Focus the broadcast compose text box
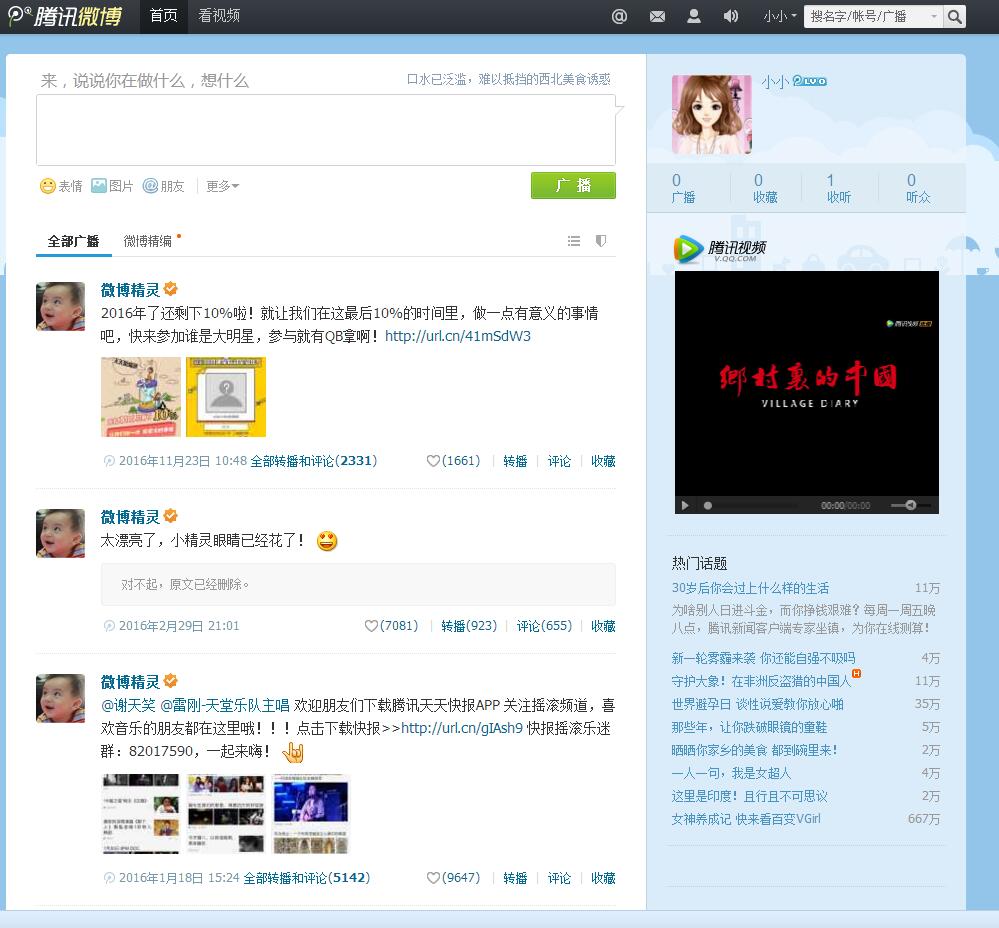The width and height of the screenshot is (999, 928). pyautogui.click(x=326, y=130)
